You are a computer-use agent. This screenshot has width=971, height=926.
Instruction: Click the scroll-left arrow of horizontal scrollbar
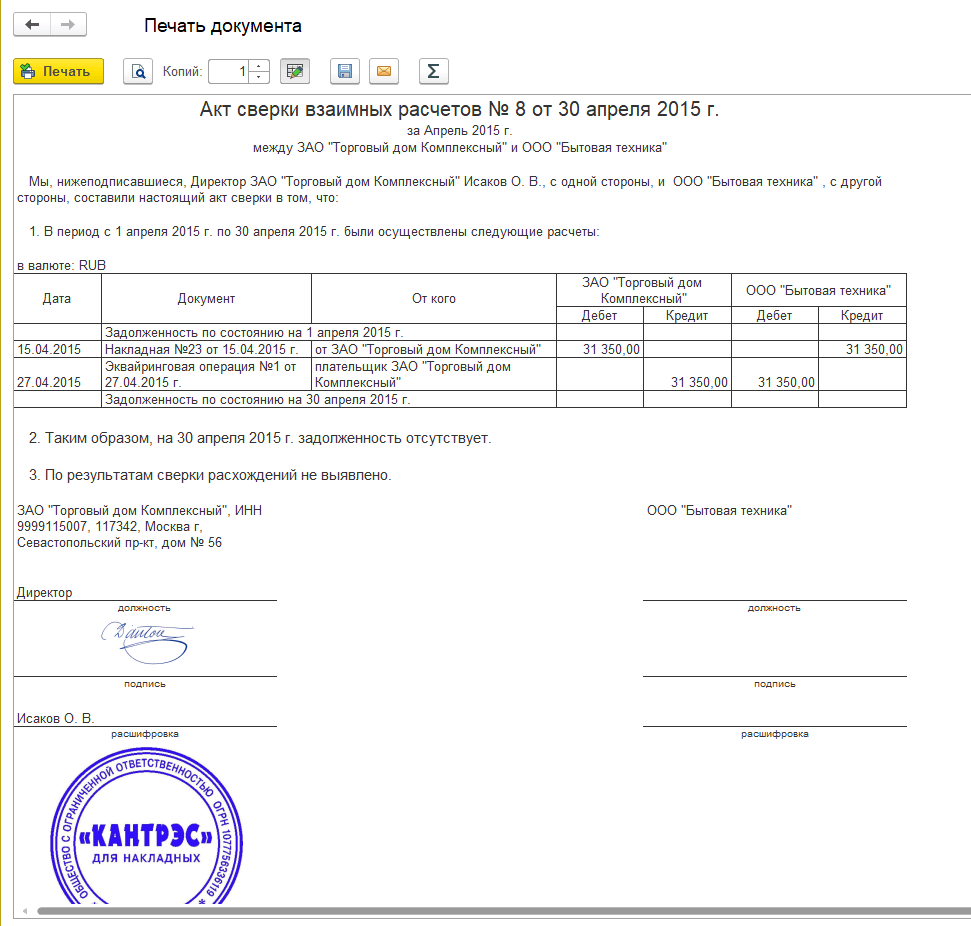(25, 911)
